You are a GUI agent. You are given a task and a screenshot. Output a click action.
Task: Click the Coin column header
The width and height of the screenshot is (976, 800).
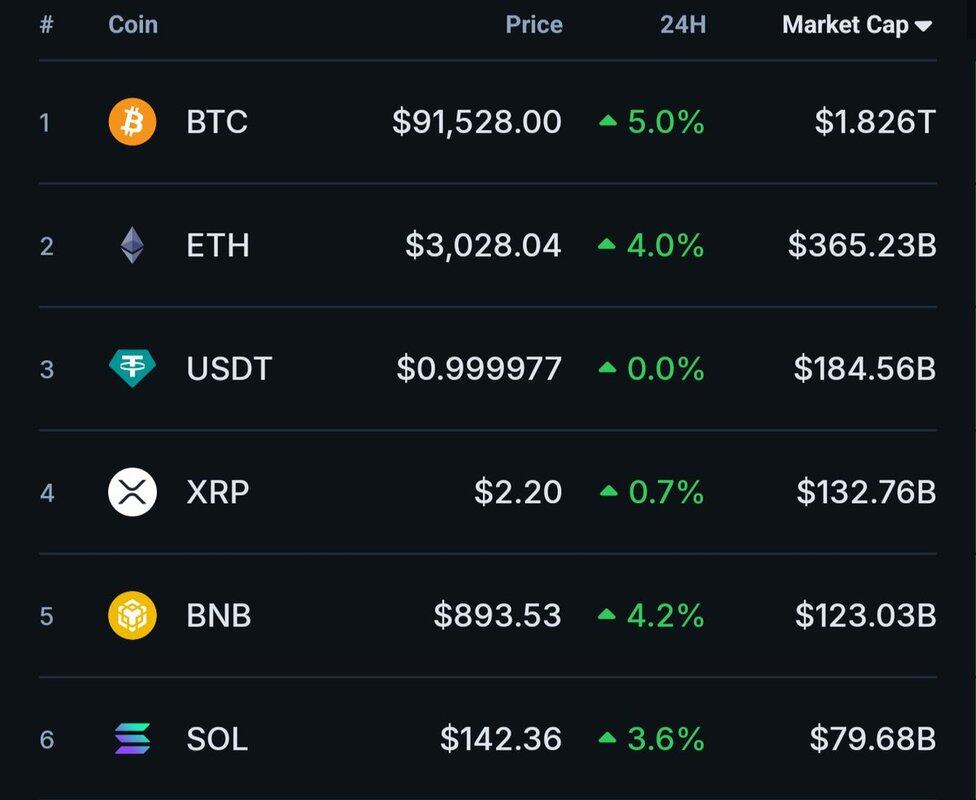coord(133,25)
